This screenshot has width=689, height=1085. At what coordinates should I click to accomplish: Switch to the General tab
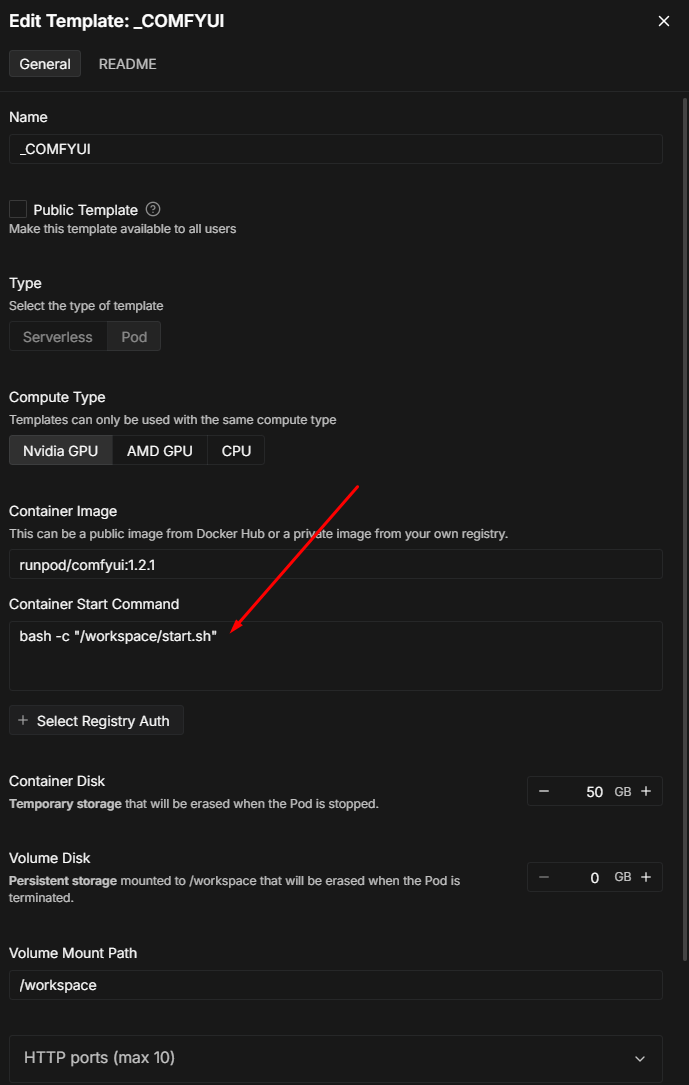[x=44, y=64]
